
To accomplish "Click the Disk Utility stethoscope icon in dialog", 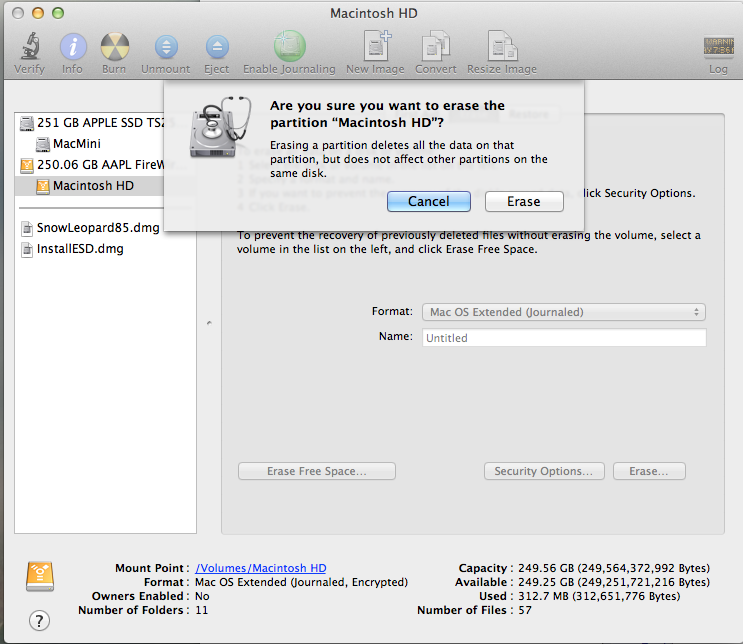I will click(220, 127).
